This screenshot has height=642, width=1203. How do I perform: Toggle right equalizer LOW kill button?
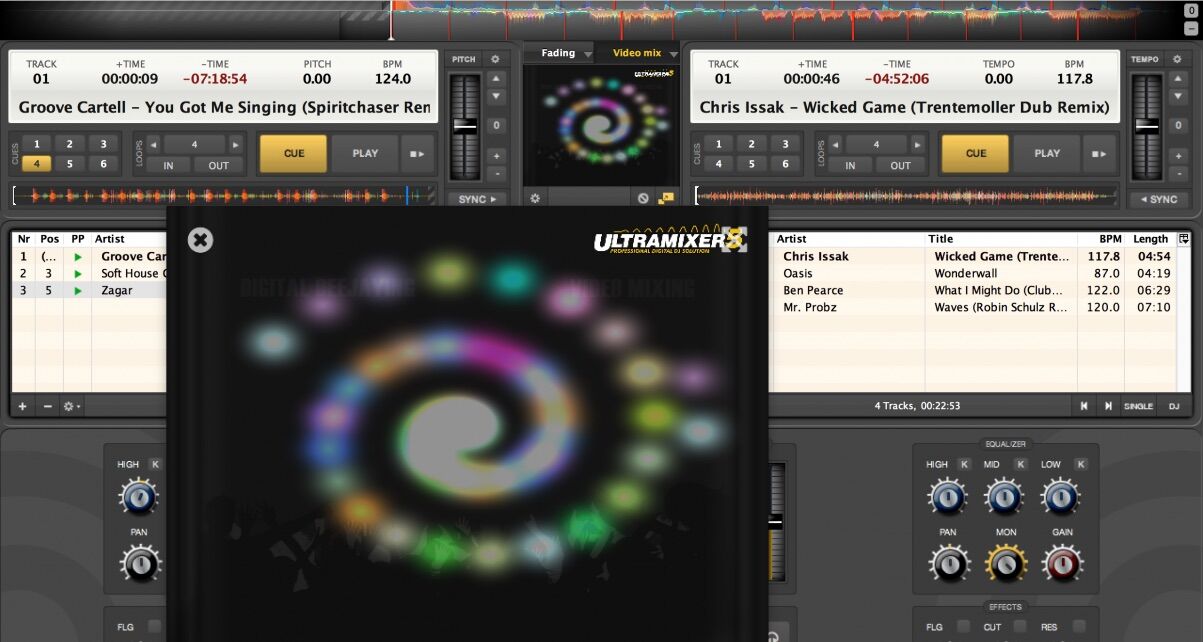1080,464
